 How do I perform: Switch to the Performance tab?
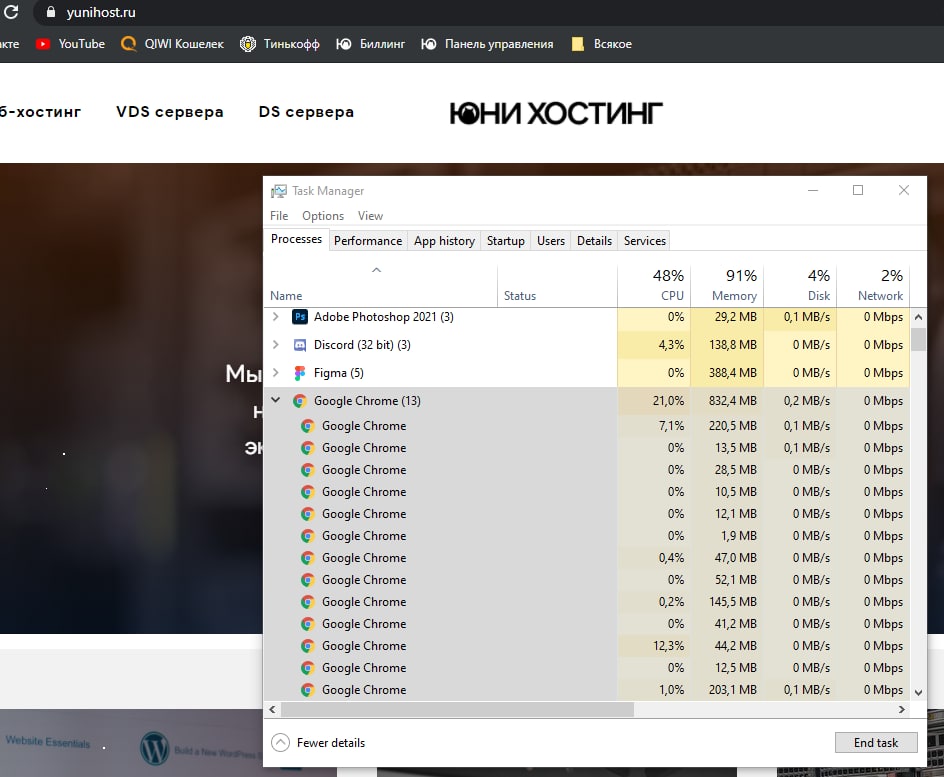(368, 241)
